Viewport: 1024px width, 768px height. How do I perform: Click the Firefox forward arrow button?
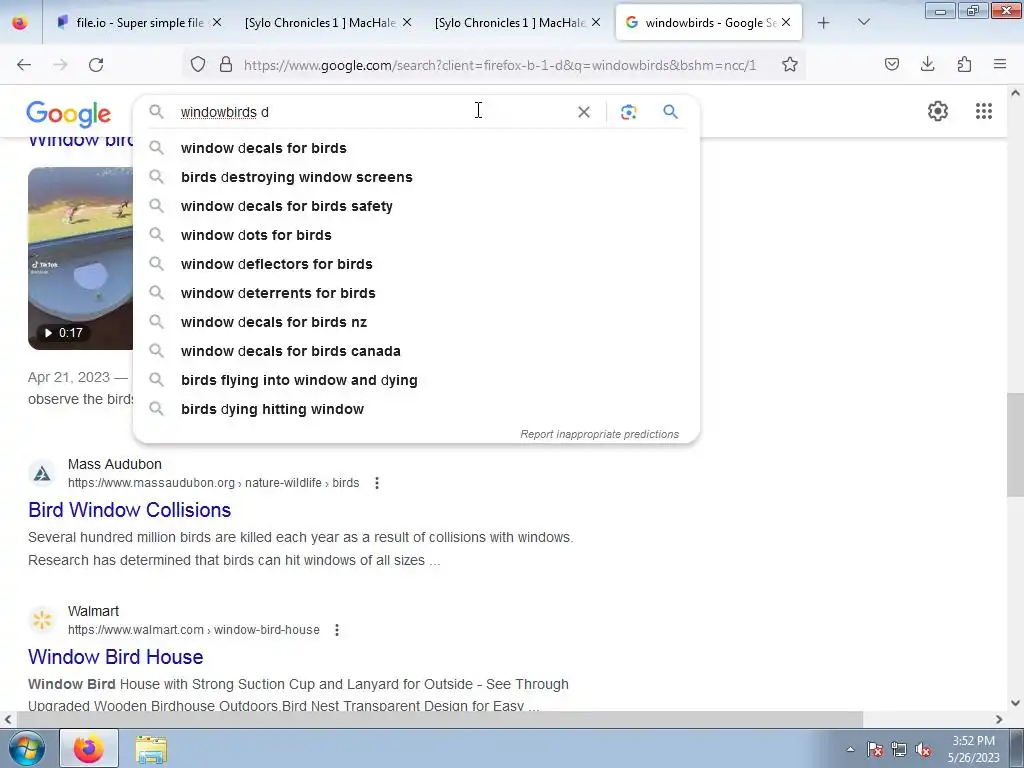tap(60, 65)
